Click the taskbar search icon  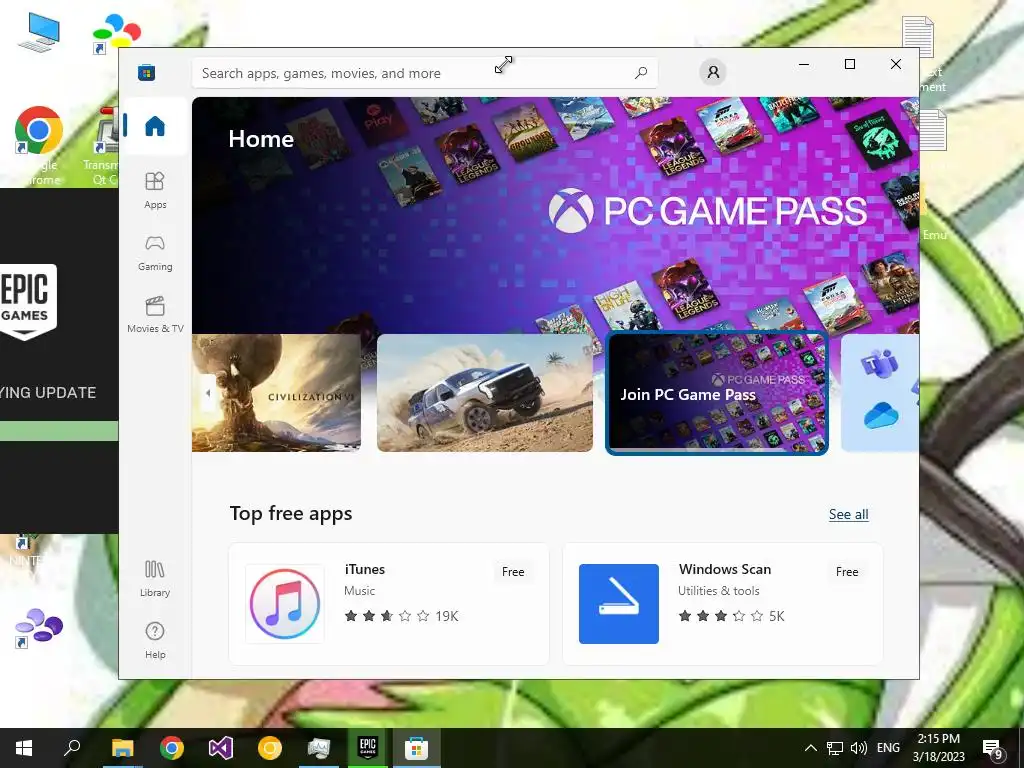[72, 748]
